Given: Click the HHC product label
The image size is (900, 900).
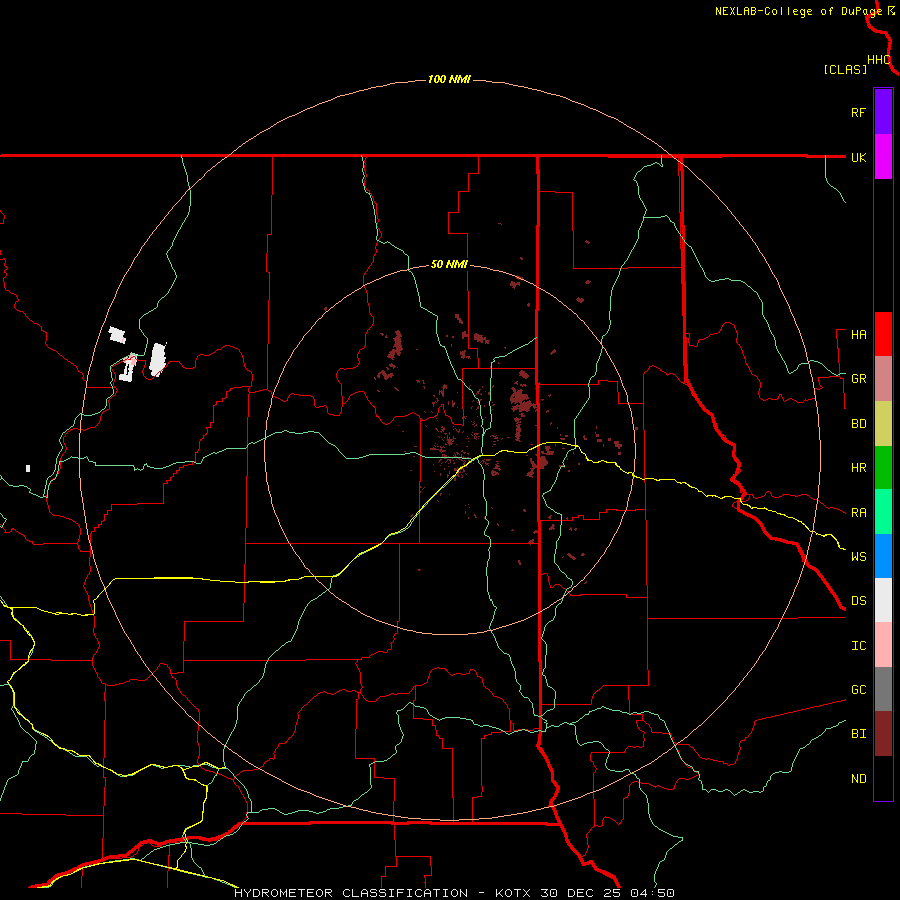Looking at the screenshot, I should pyautogui.click(x=879, y=60).
